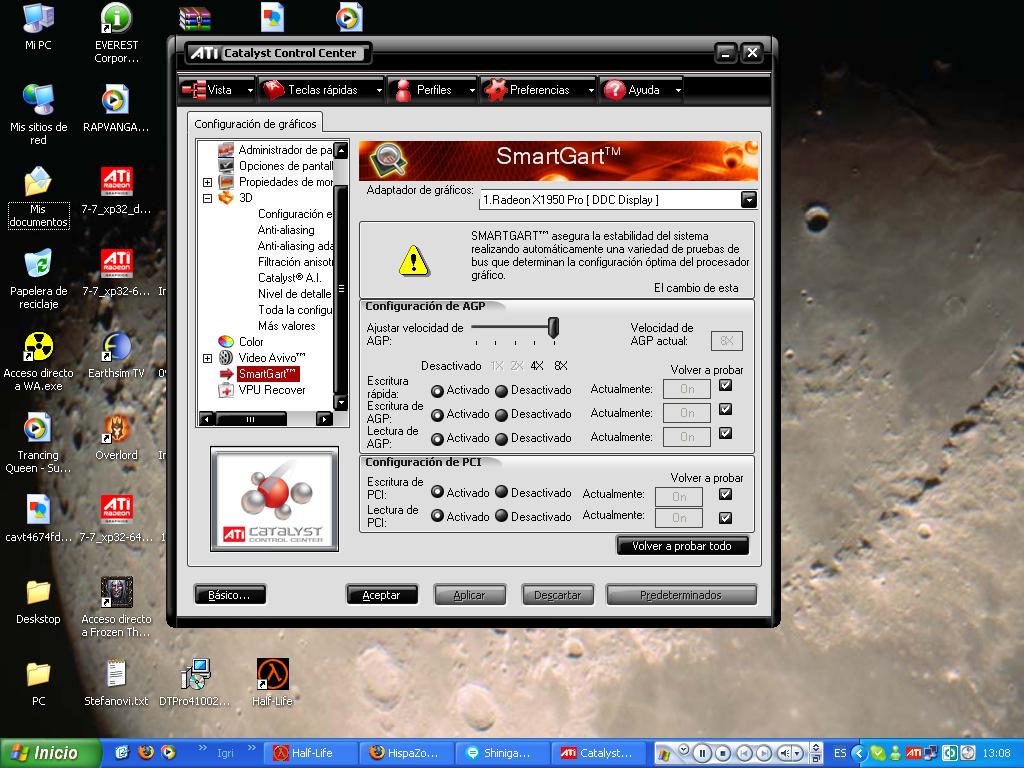Click the Overlord desktop icon
Screen dimensions: 1024x768
coord(116,430)
